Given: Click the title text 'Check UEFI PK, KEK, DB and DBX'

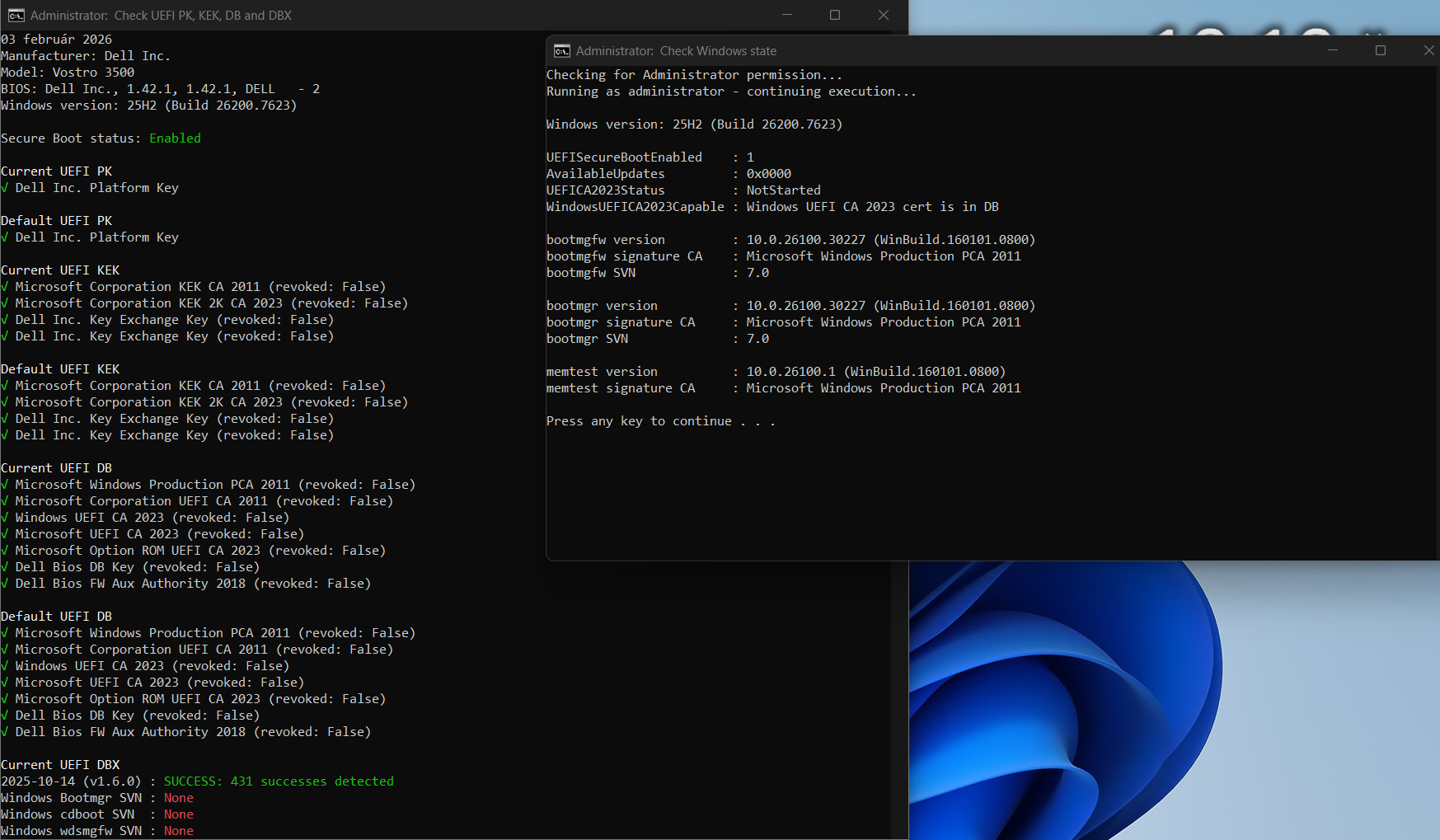Looking at the screenshot, I should pos(203,16).
